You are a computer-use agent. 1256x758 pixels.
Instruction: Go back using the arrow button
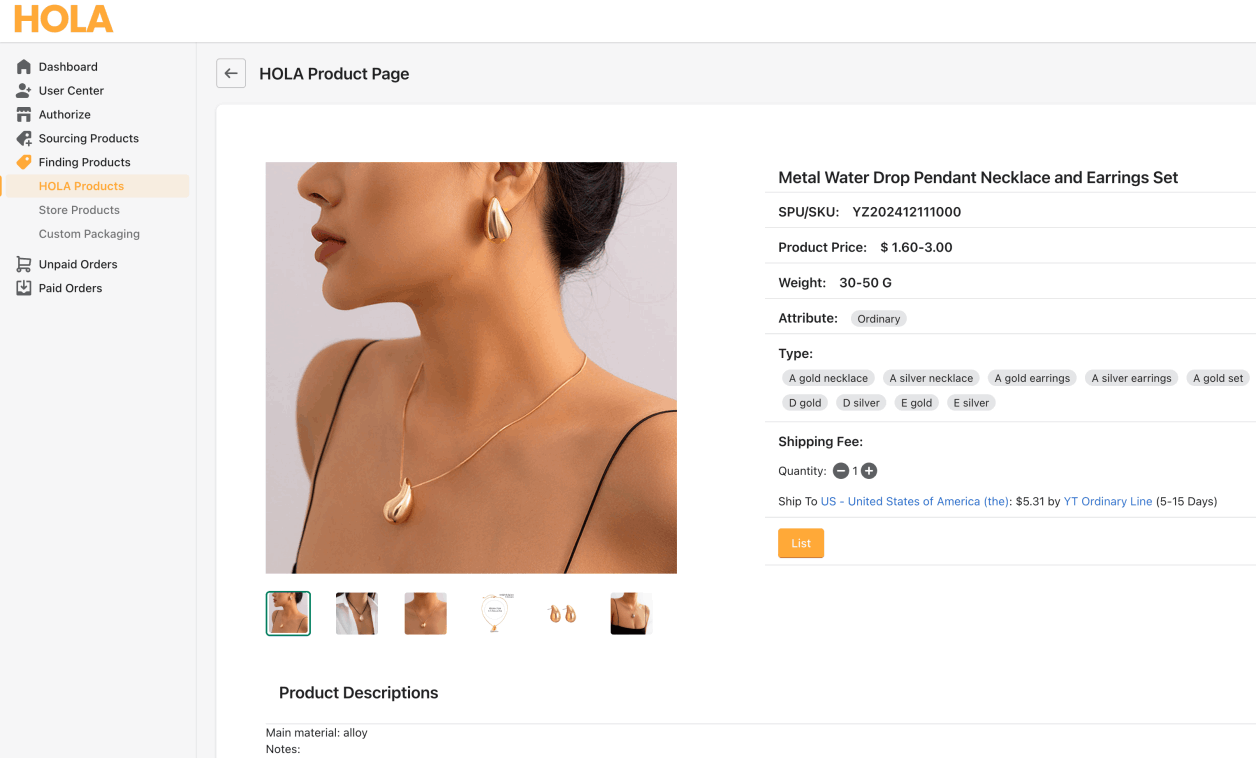pos(231,73)
